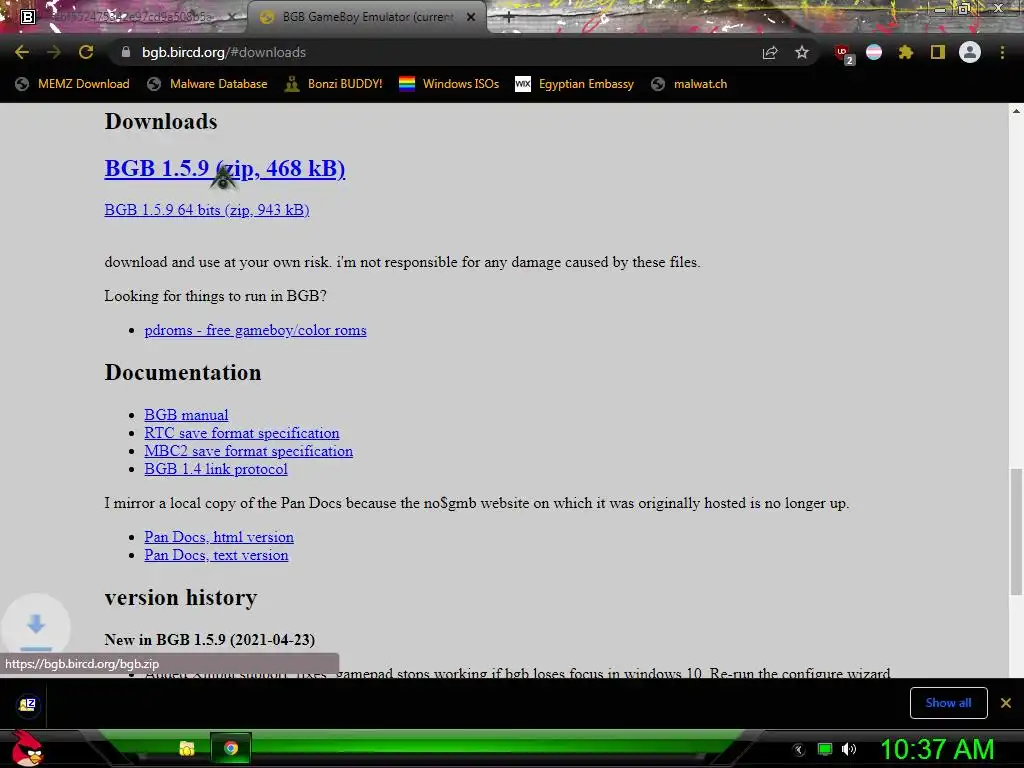Viewport: 1024px width, 768px height.
Task: Open Malware Database bookmark
Action: coord(208,84)
